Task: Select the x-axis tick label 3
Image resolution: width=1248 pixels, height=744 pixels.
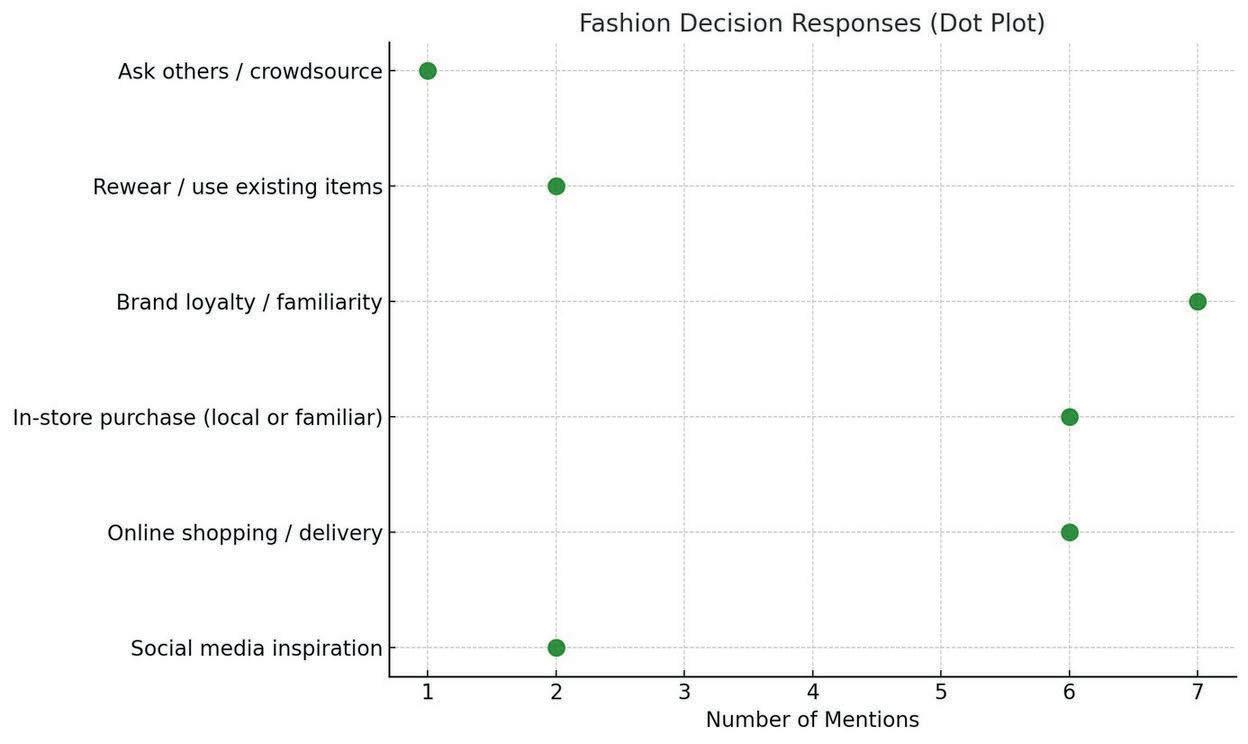Action: pos(684,691)
